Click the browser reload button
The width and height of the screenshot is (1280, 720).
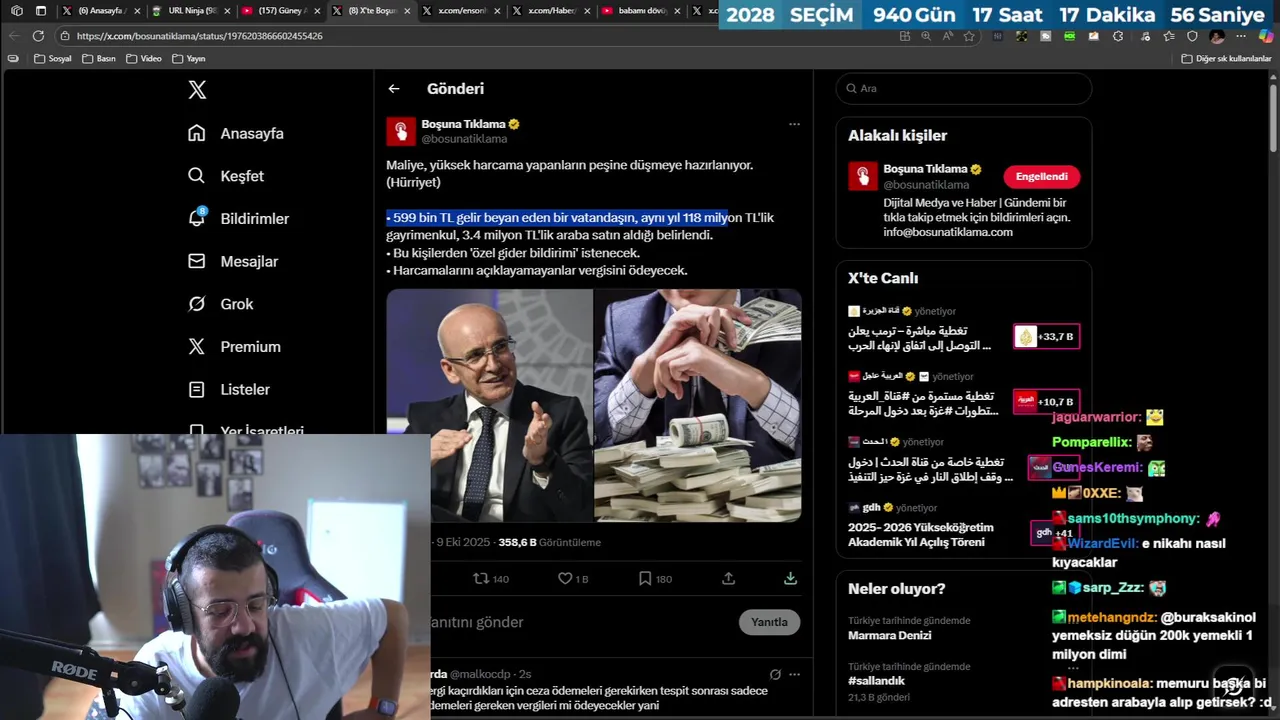[38, 35]
